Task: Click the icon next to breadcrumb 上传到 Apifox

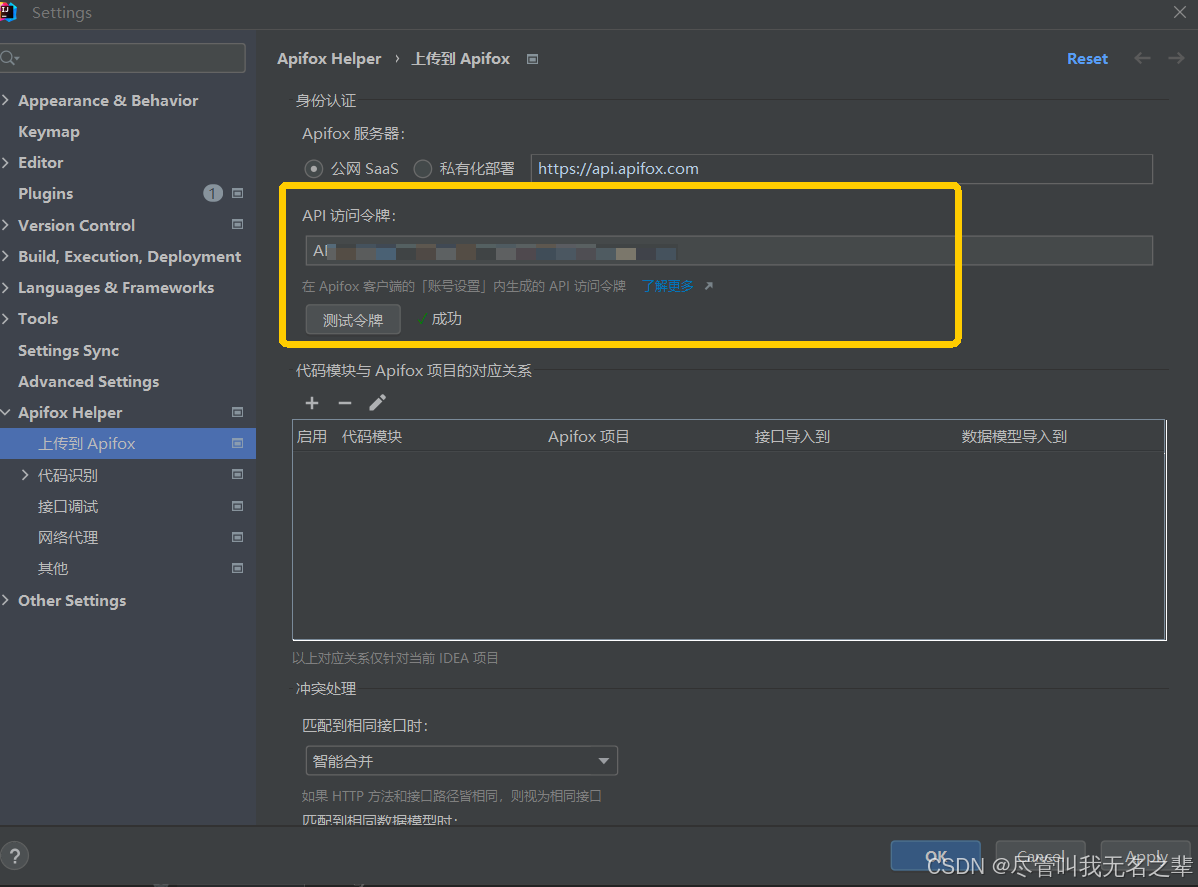Action: tap(533, 59)
